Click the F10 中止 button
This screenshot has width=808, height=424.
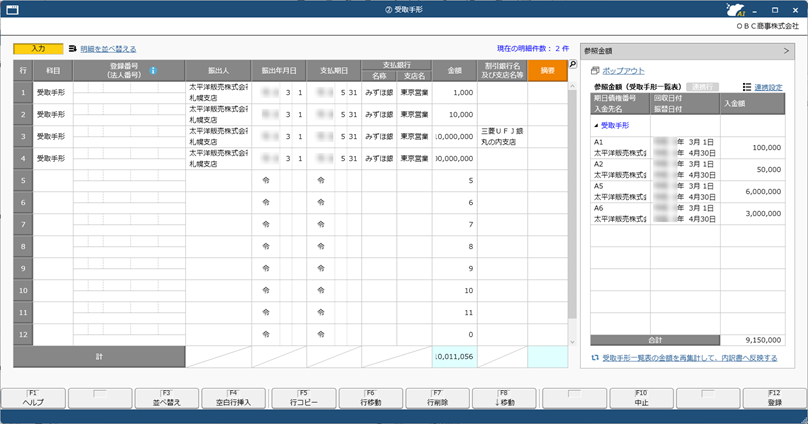(x=642, y=398)
